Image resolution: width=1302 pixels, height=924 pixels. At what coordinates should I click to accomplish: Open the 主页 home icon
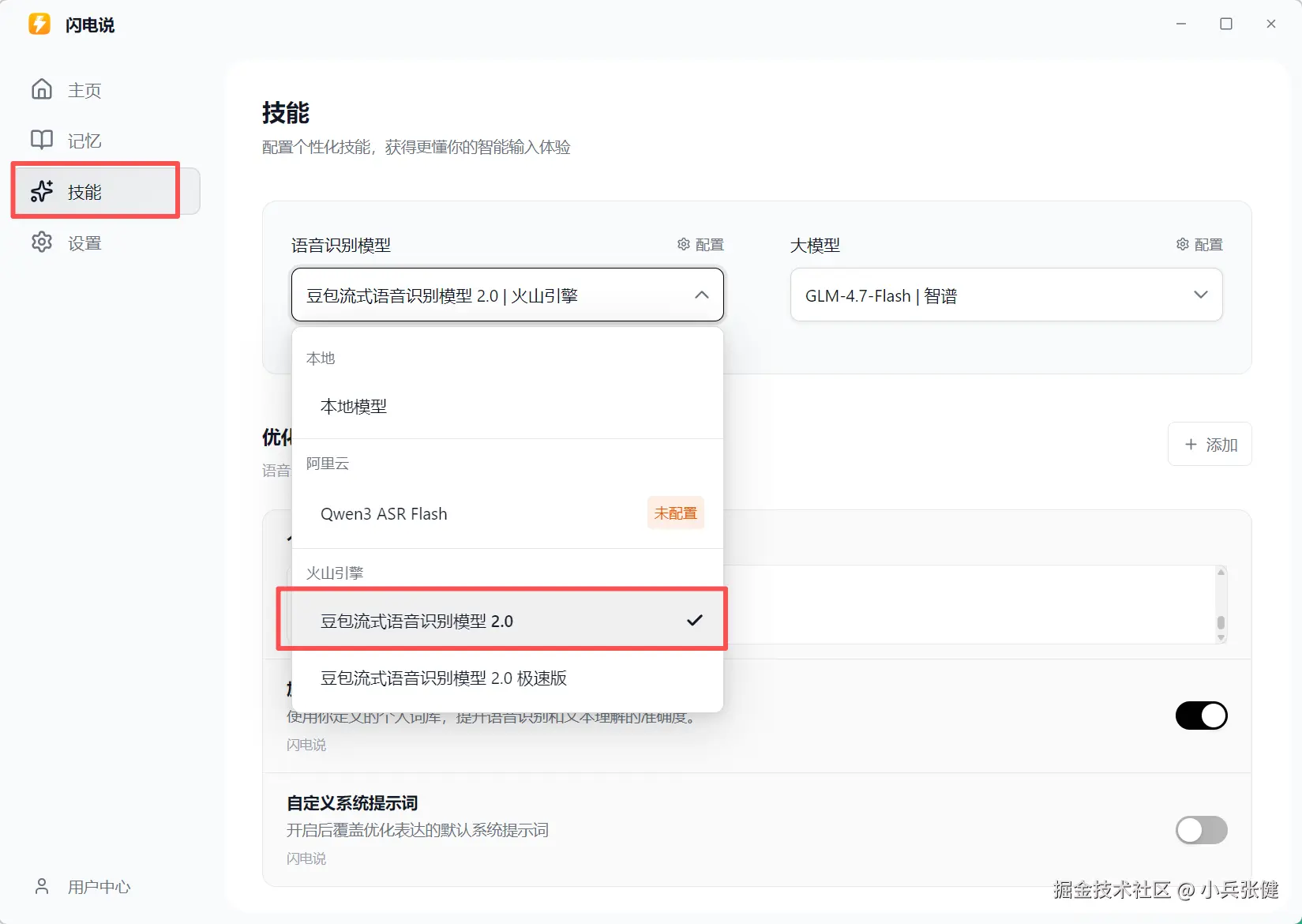tap(42, 89)
